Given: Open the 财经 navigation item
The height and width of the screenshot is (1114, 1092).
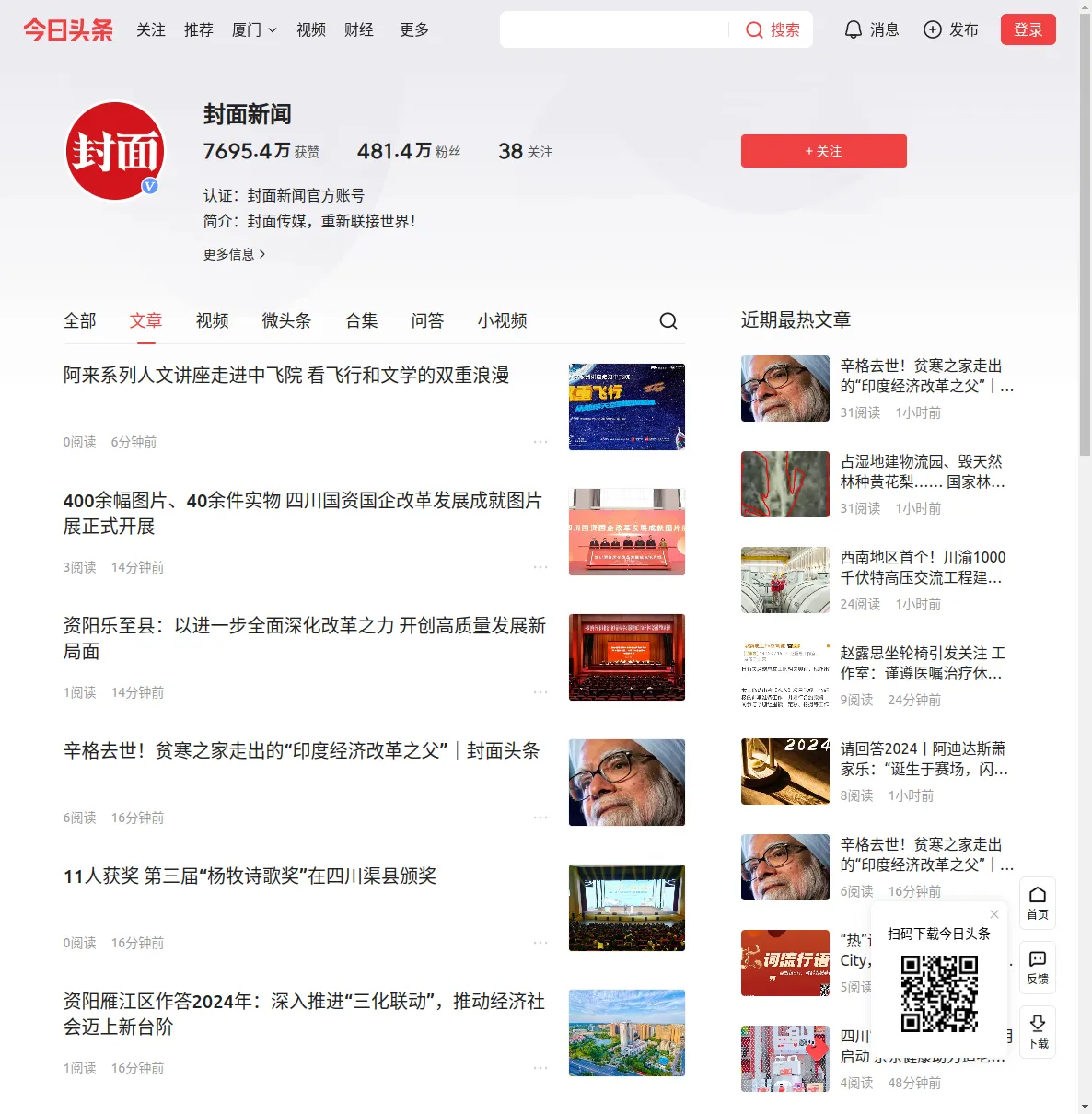Looking at the screenshot, I should 359,30.
